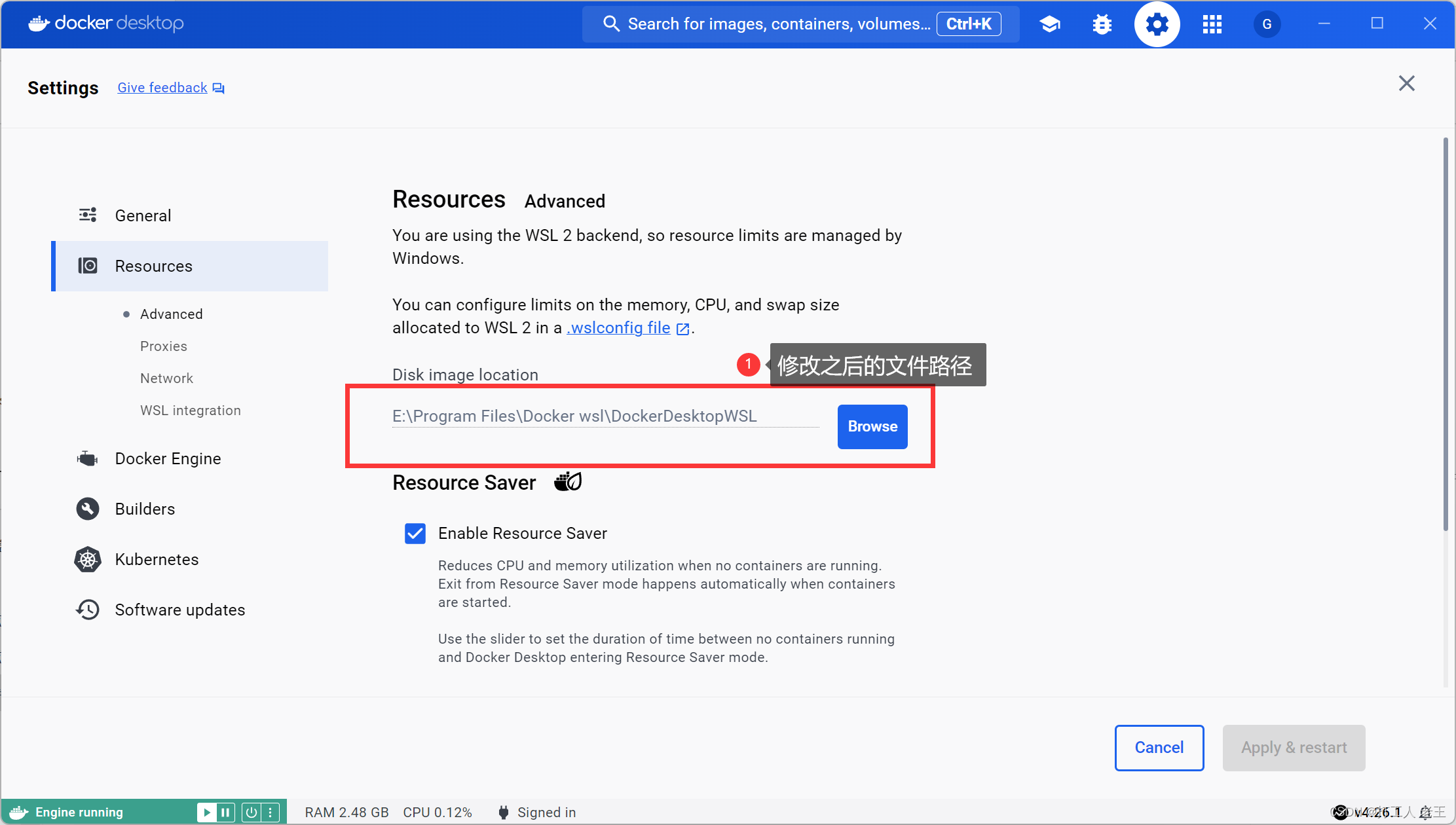Select the Software updates settings tab
The image size is (1456, 825).
point(190,610)
